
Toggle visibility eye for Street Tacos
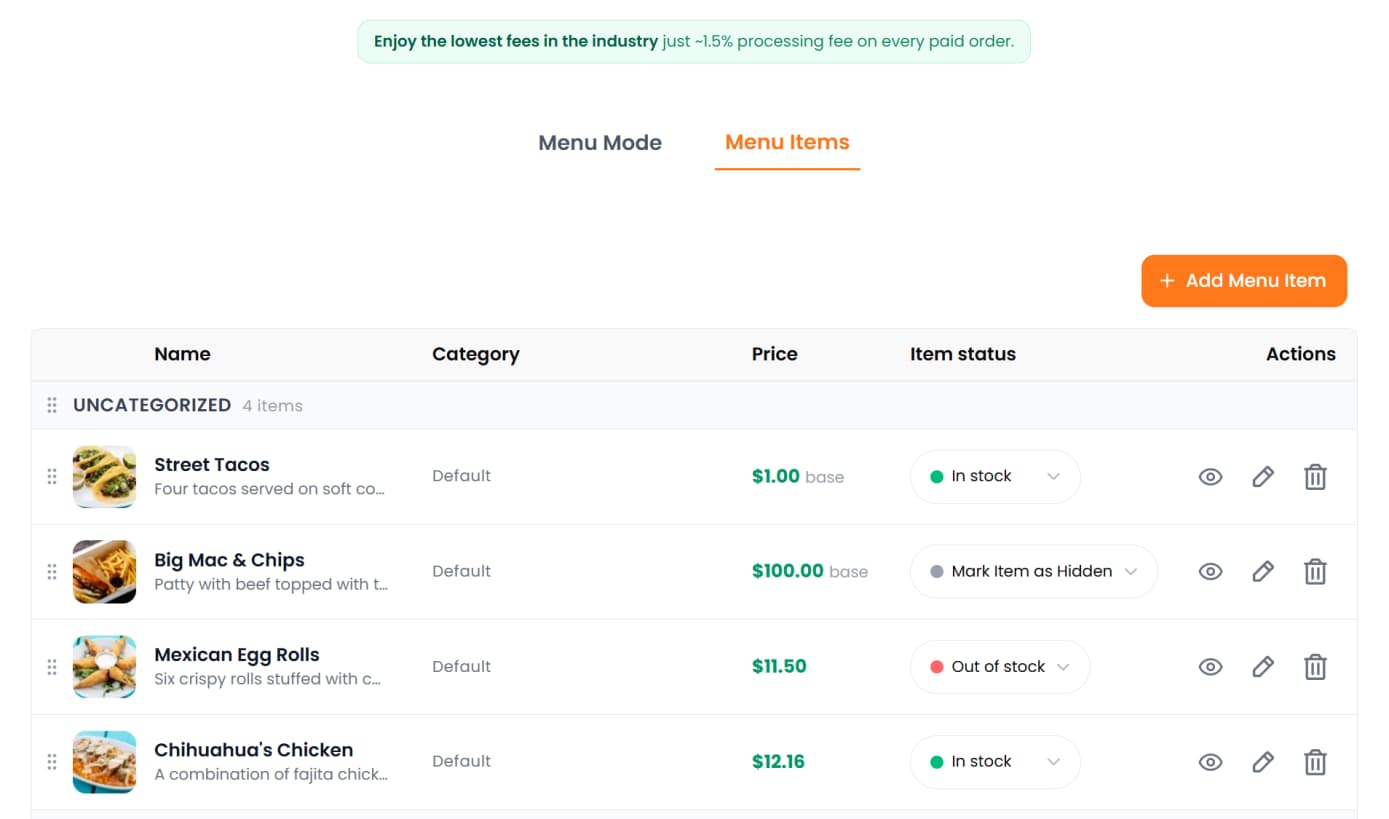click(x=1210, y=477)
